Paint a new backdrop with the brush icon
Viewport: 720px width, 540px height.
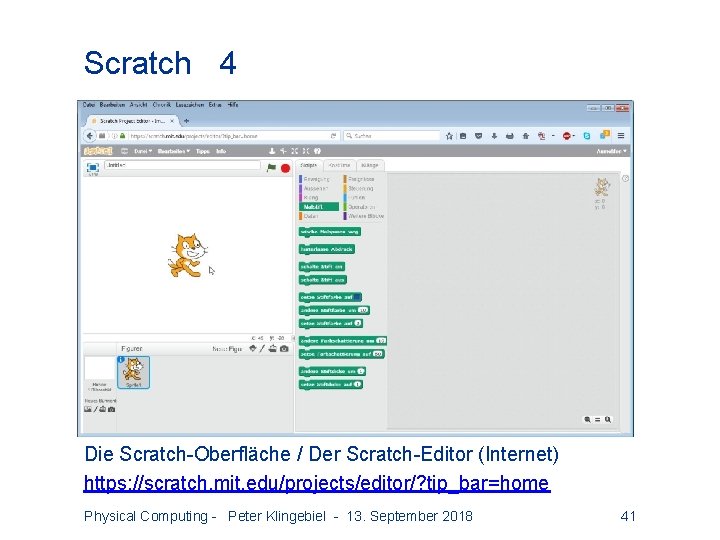[x=96, y=409]
